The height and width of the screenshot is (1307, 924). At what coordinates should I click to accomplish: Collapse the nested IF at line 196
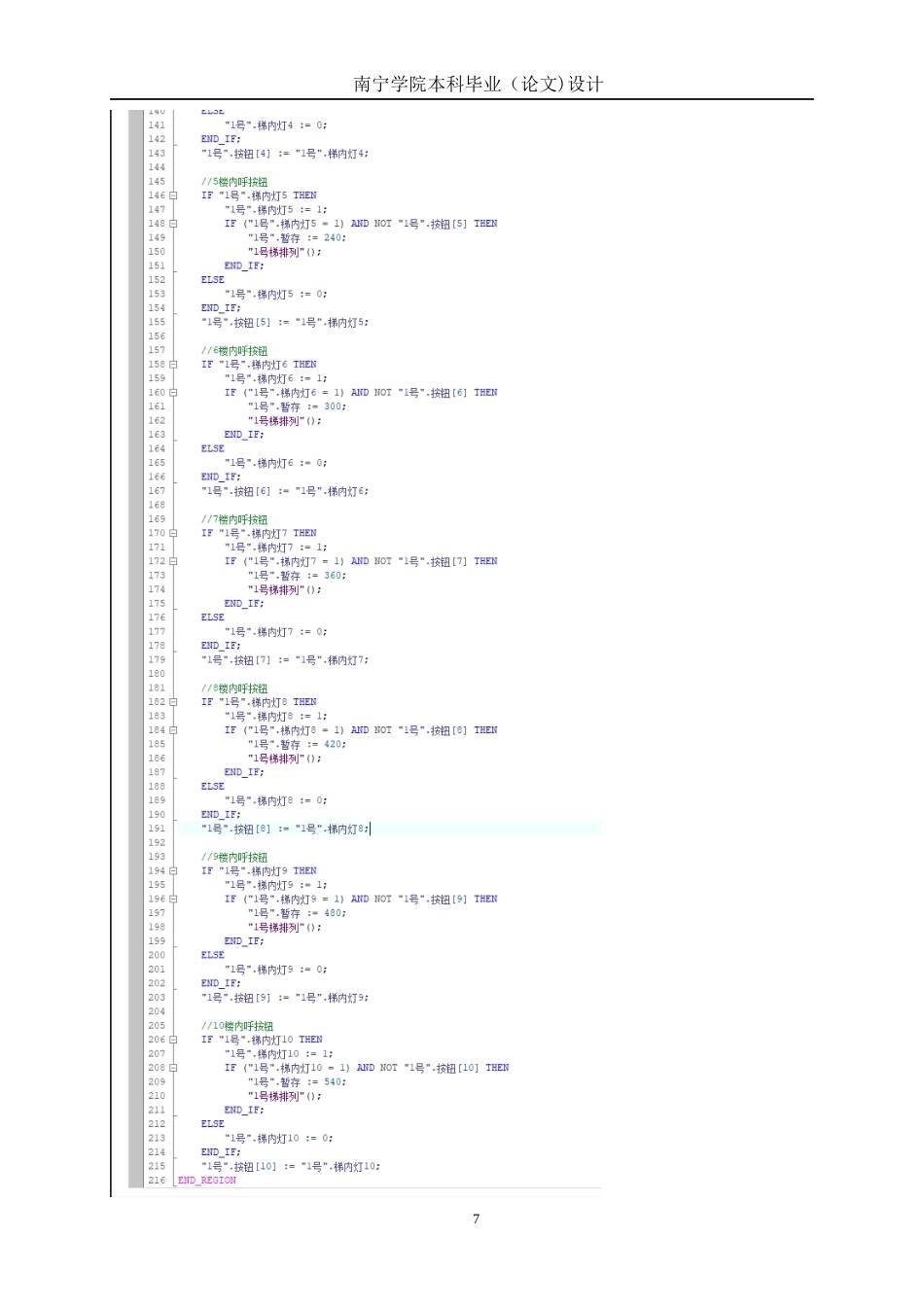tap(173, 900)
